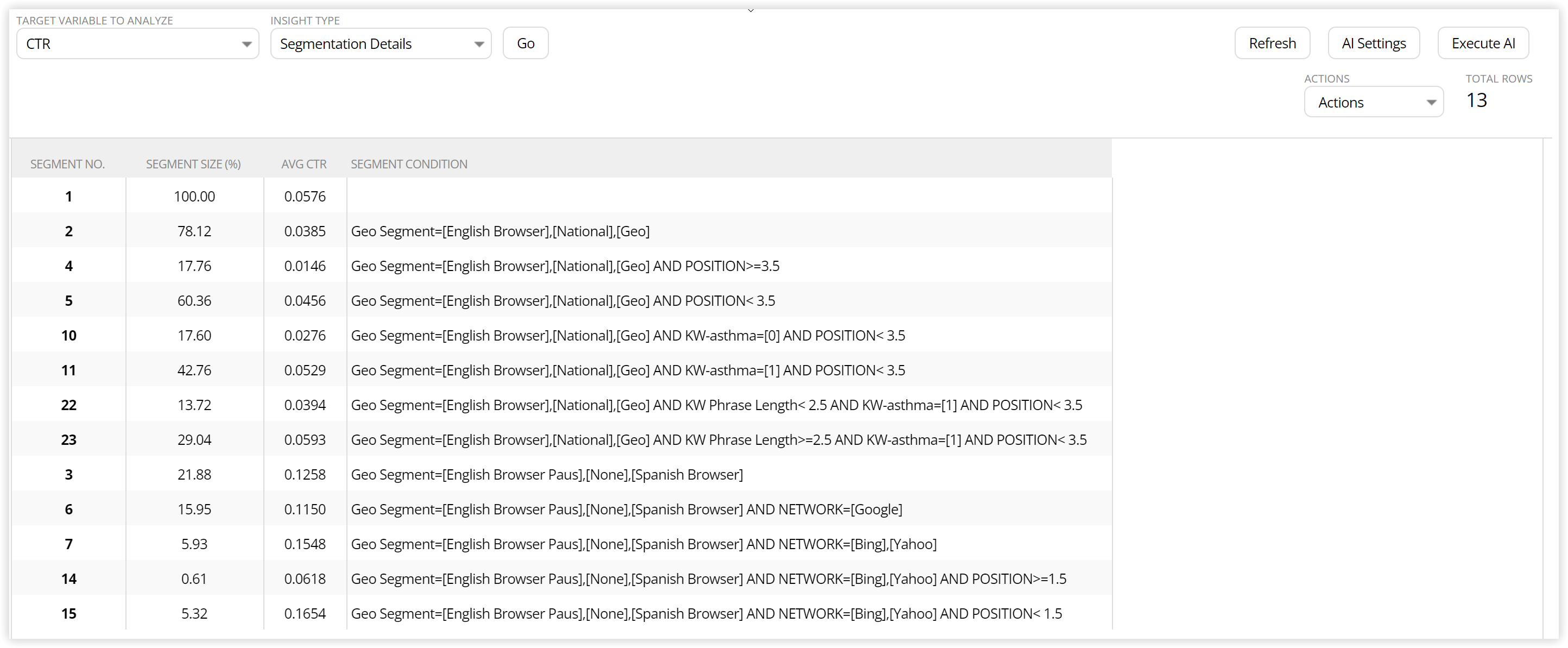Image resolution: width=1568 pixels, height=648 pixels.
Task: Select segment number 14 cell
Action: pos(69,578)
